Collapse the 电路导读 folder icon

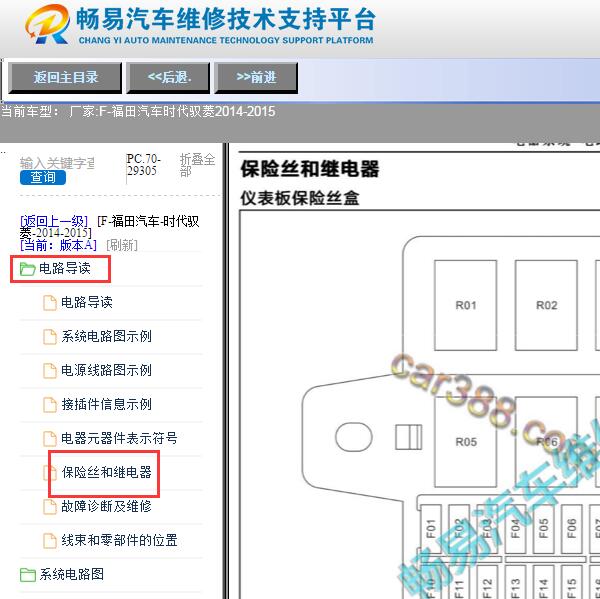point(27,269)
